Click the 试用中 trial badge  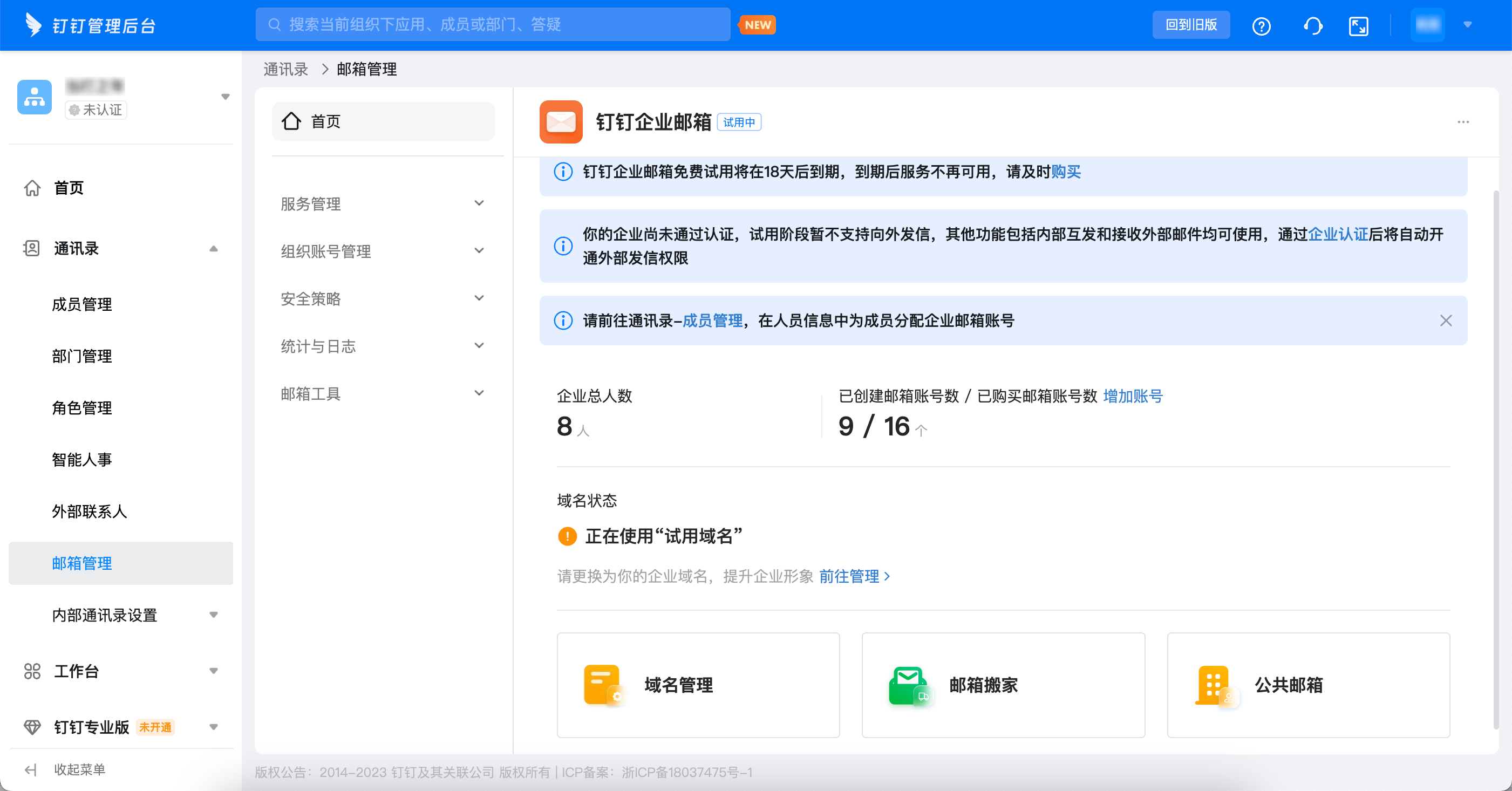click(739, 122)
